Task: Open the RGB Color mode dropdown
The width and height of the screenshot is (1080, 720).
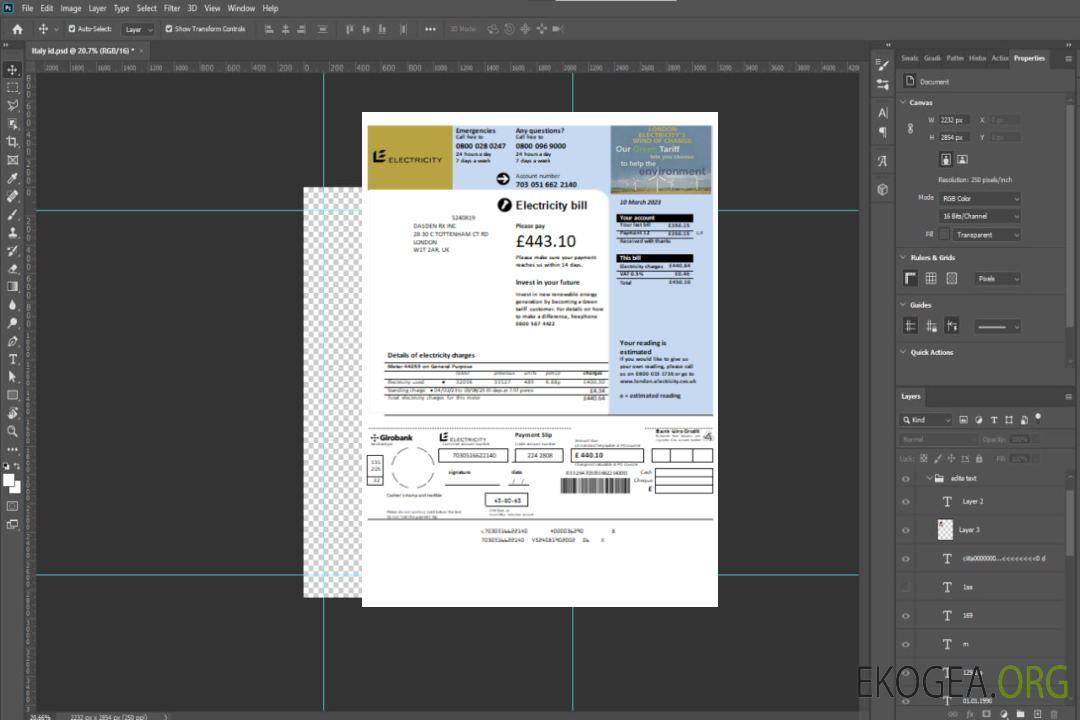Action: point(980,199)
